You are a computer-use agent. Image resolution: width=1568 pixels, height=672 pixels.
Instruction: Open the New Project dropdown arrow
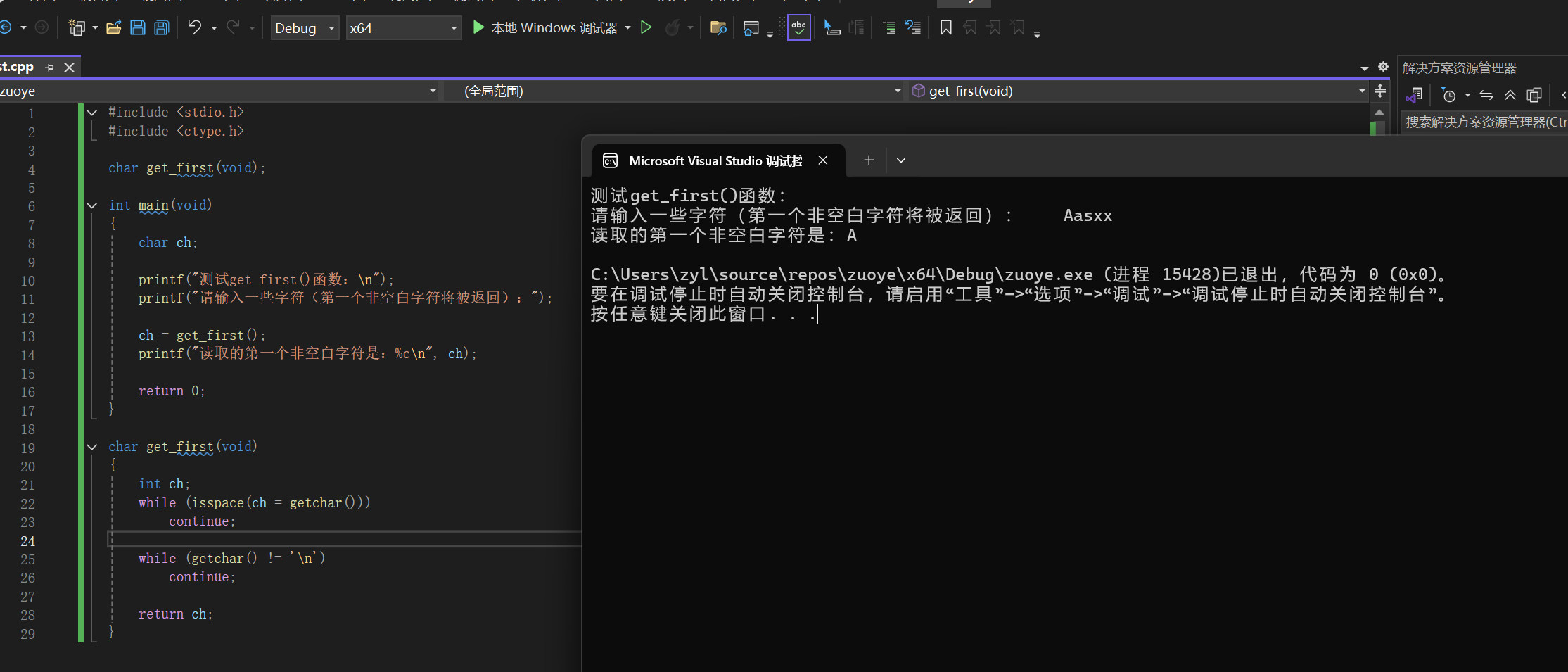pos(95,28)
